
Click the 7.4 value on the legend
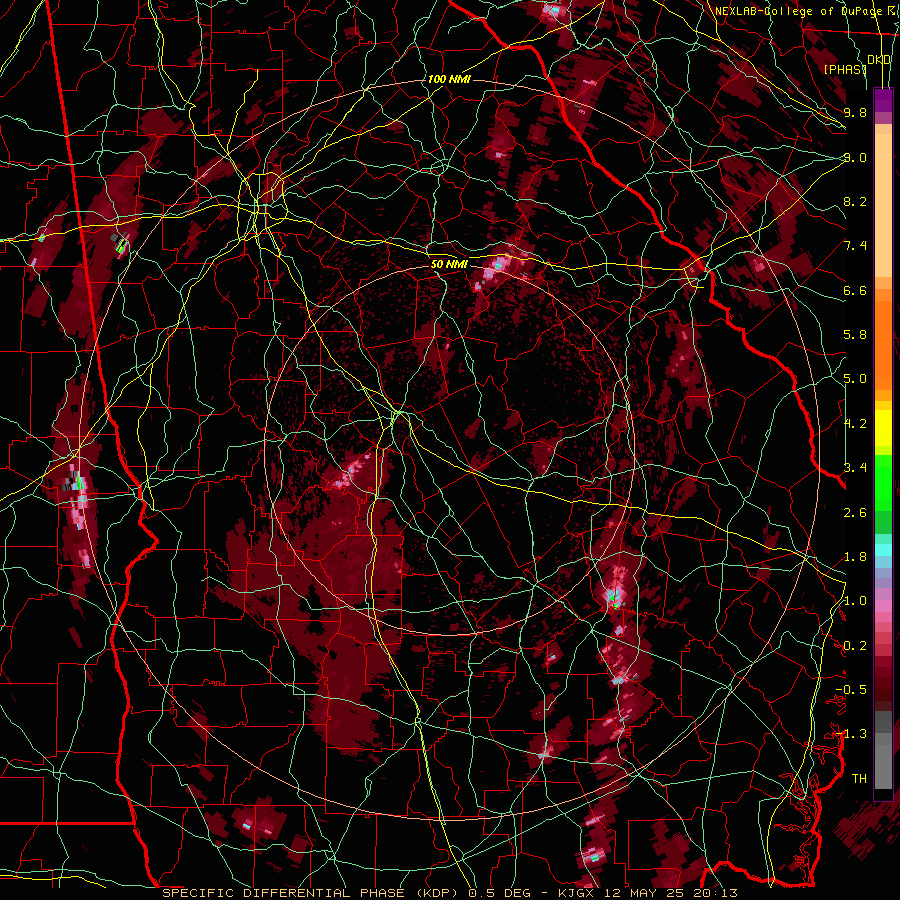855,246
